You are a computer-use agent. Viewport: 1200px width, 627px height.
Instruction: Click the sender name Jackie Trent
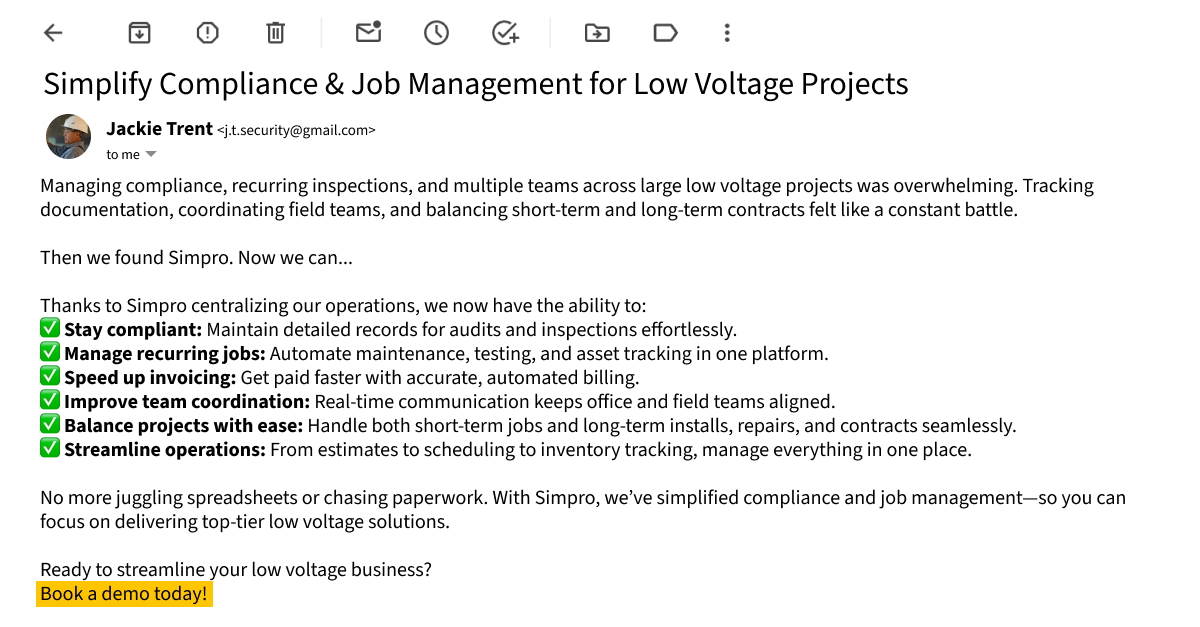(160, 128)
